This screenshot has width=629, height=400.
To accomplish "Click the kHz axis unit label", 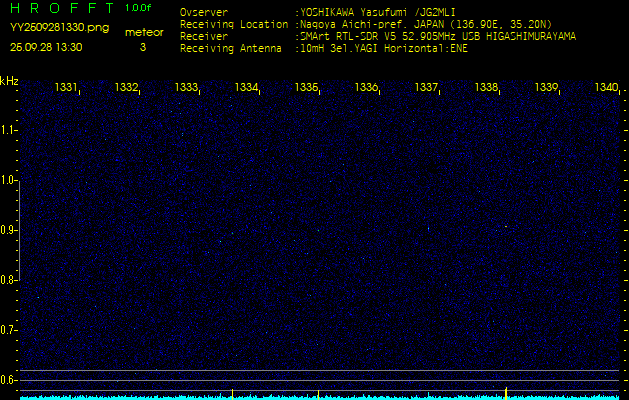I will (9, 81).
